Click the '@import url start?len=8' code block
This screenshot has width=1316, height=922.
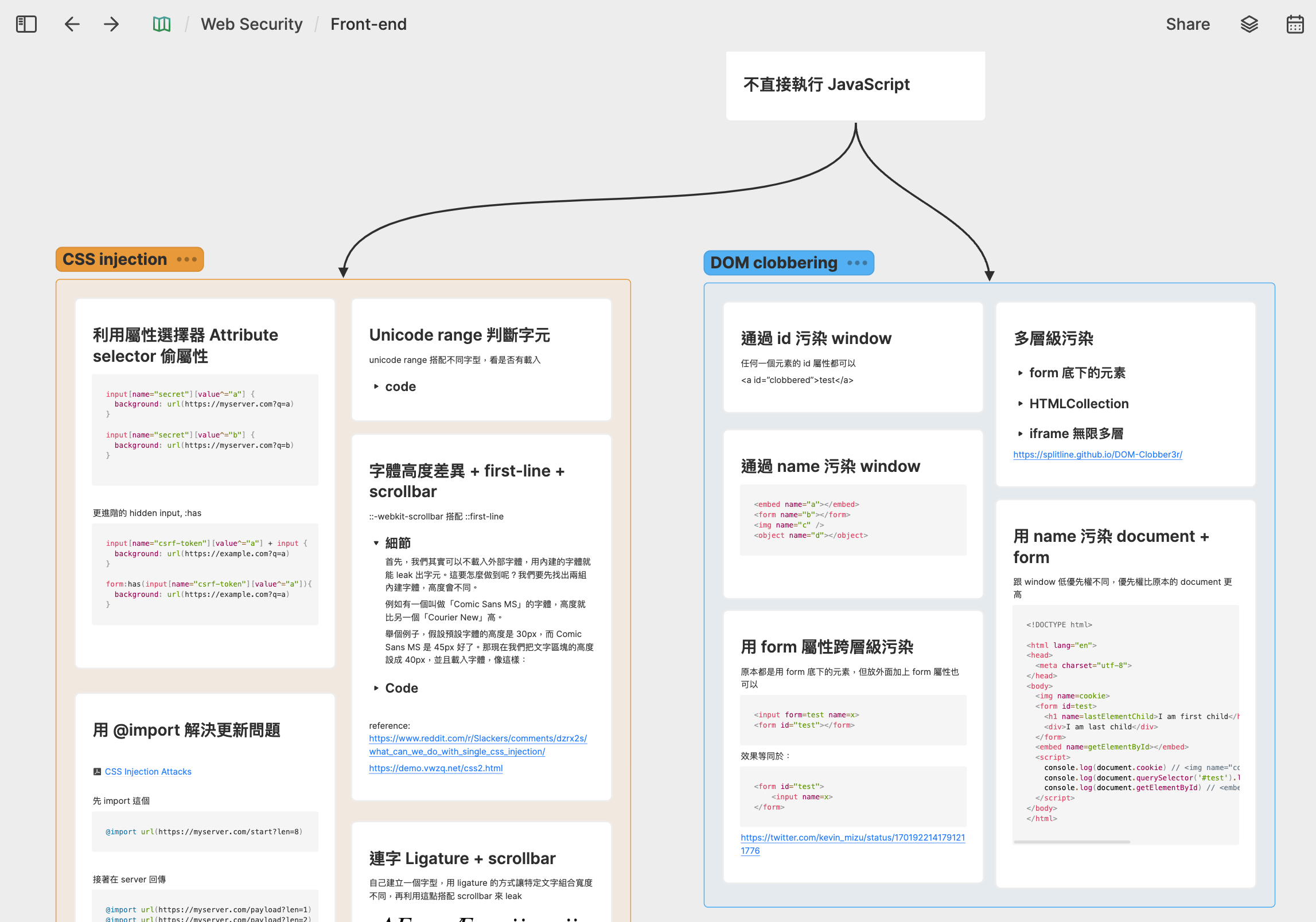click(205, 831)
